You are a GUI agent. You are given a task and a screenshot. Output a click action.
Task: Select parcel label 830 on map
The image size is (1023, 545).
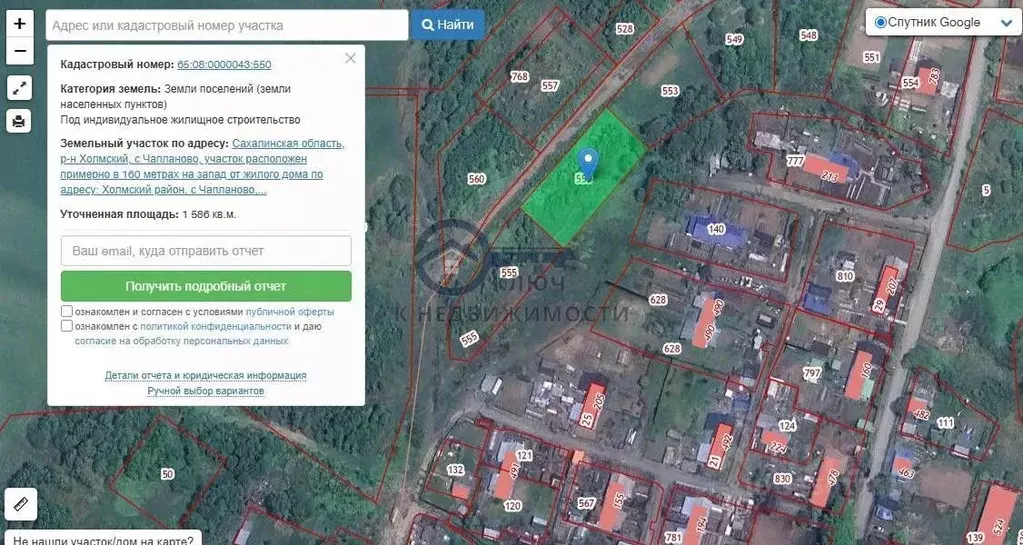pos(782,479)
